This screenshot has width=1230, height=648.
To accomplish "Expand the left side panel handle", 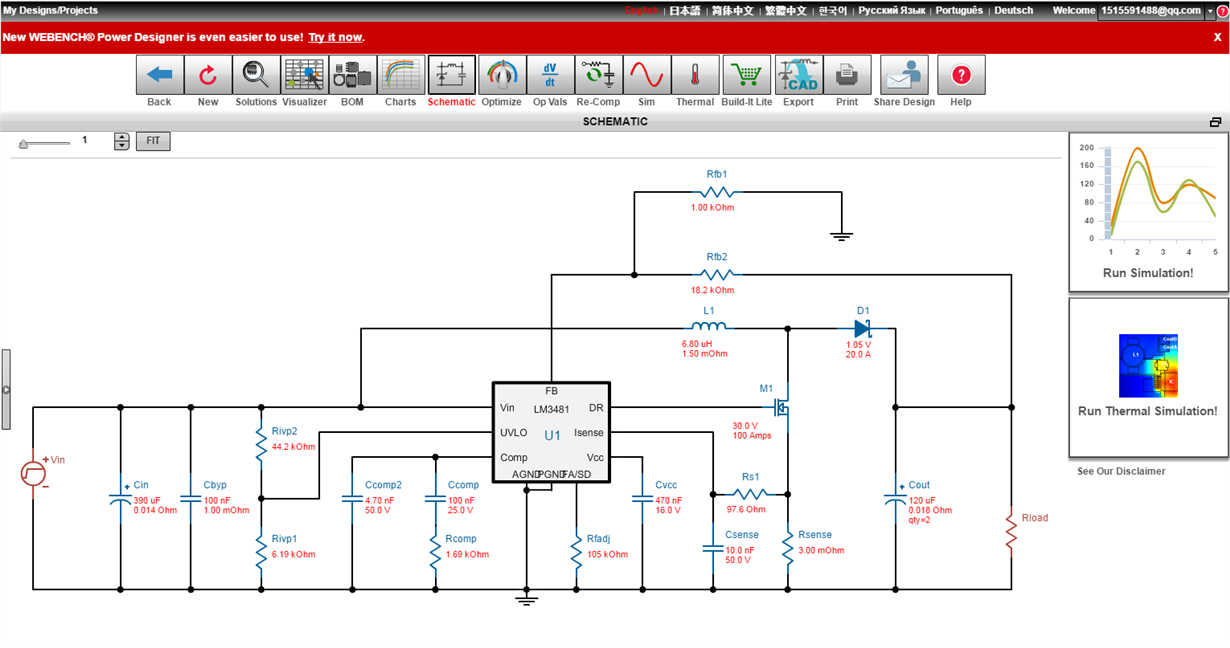I will 5,389.
